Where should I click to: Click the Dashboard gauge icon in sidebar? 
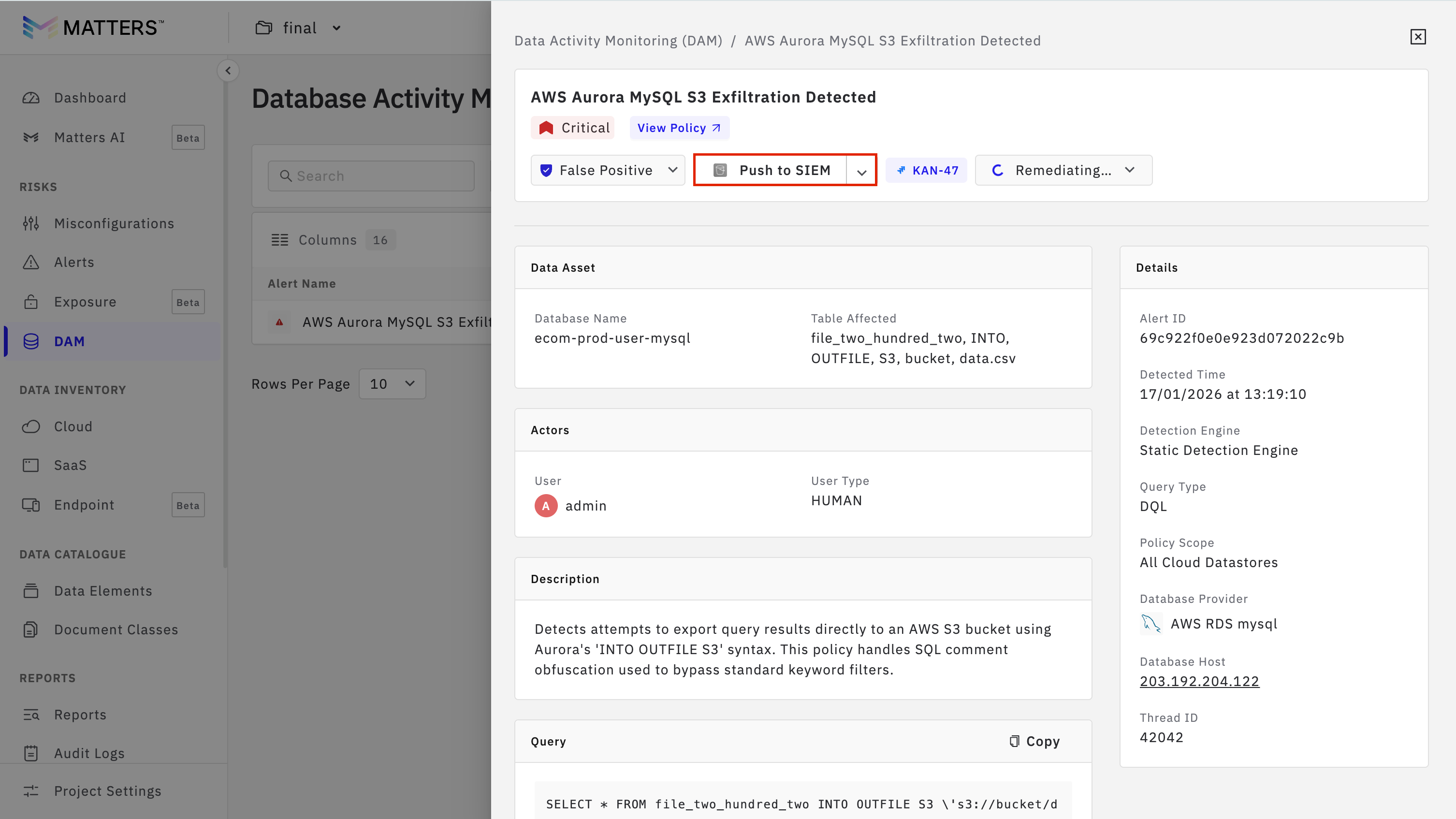point(31,98)
